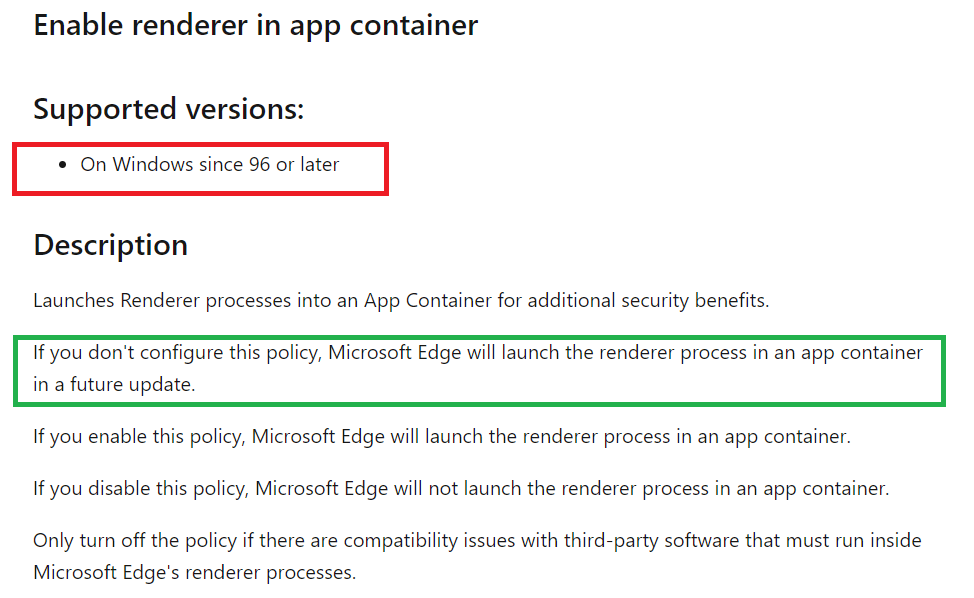Click the sentence starting "If you enable this policy"
Viewport: 974px width, 598px height.
point(441,436)
